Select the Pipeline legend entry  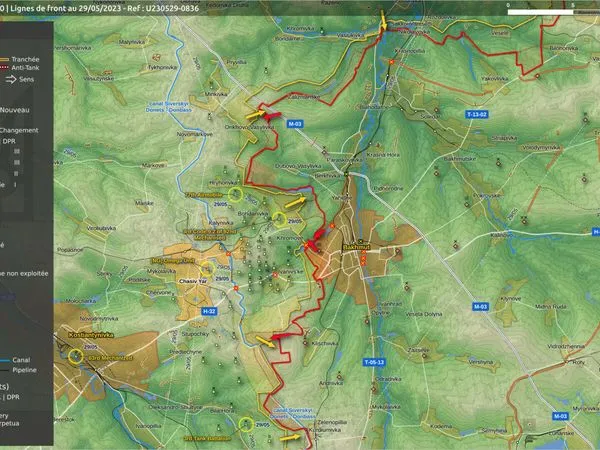pyautogui.click(x=18, y=370)
